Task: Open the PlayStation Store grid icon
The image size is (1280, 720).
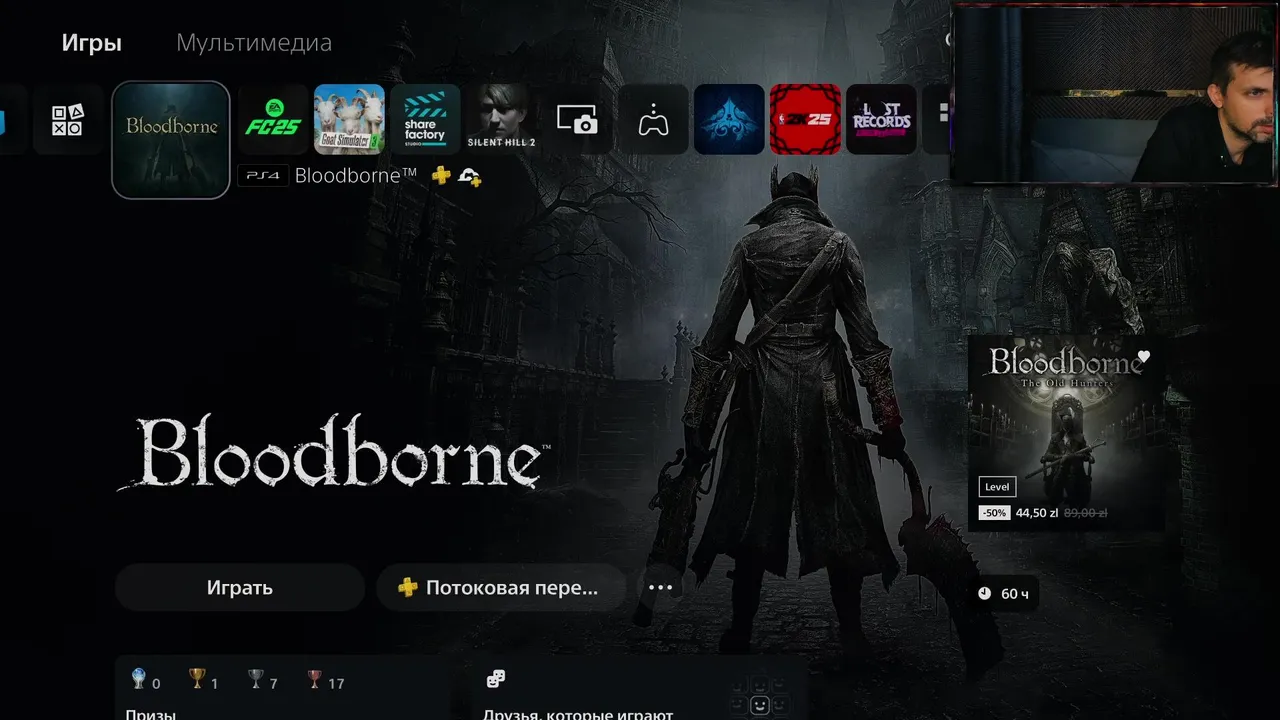Action: click(x=68, y=120)
